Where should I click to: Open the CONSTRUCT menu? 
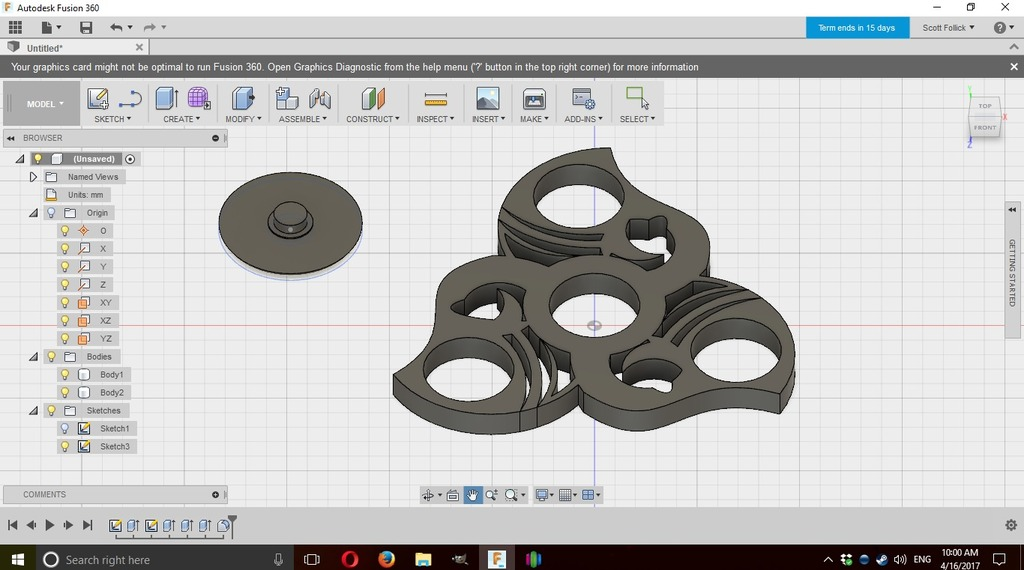372,119
